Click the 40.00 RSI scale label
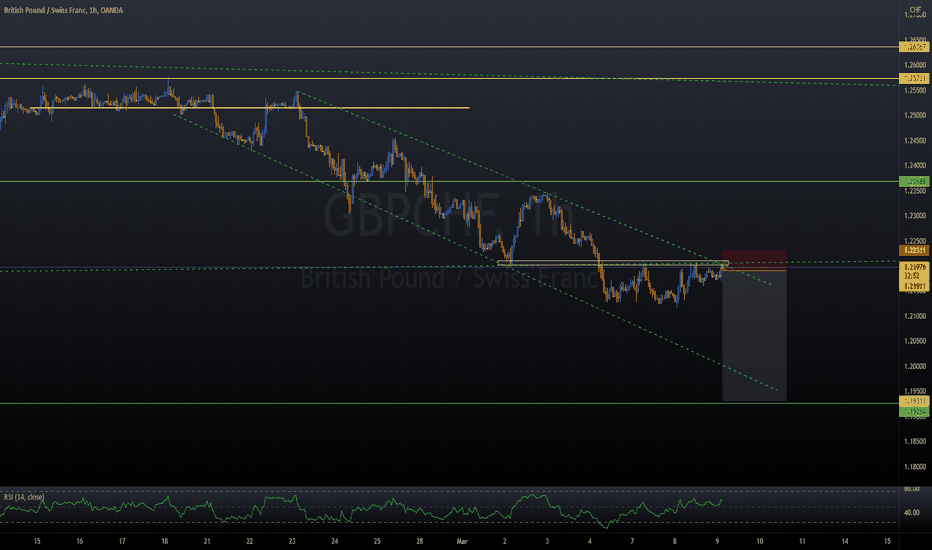This screenshot has height=550, width=932. 911,513
